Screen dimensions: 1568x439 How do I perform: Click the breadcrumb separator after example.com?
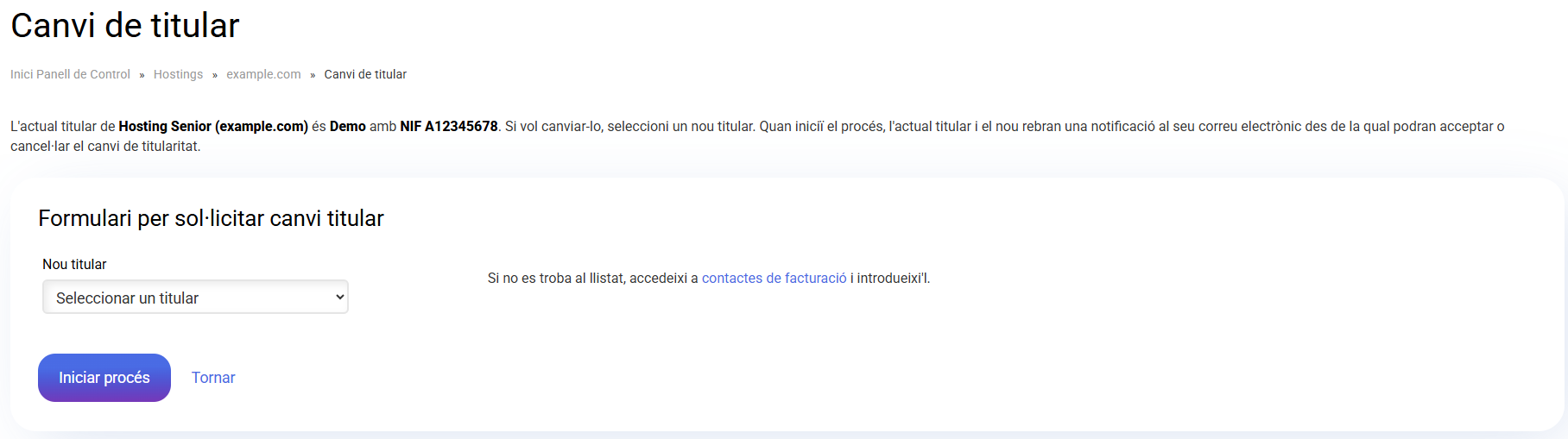click(313, 75)
